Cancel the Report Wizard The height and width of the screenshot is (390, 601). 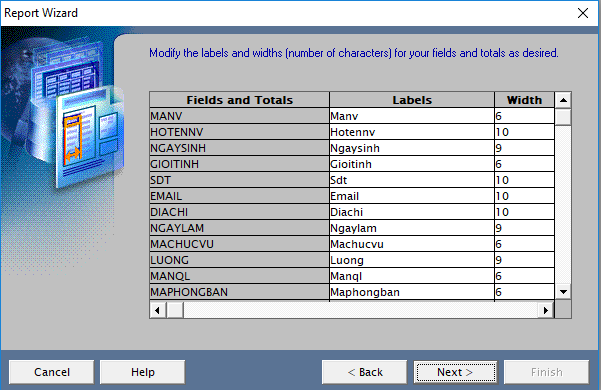(x=51, y=372)
